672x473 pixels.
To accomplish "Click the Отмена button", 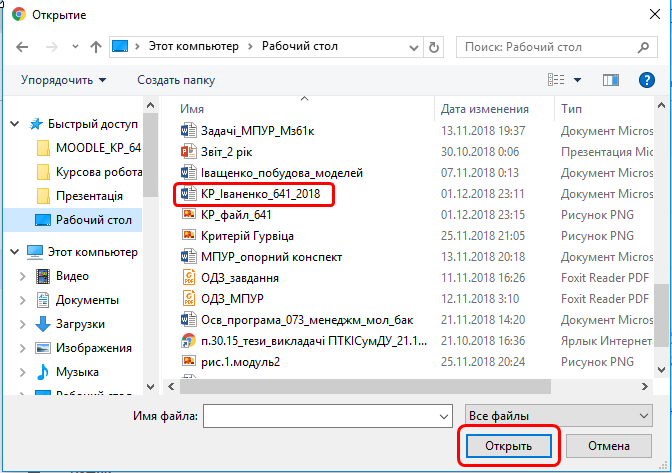I will [x=608, y=446].
